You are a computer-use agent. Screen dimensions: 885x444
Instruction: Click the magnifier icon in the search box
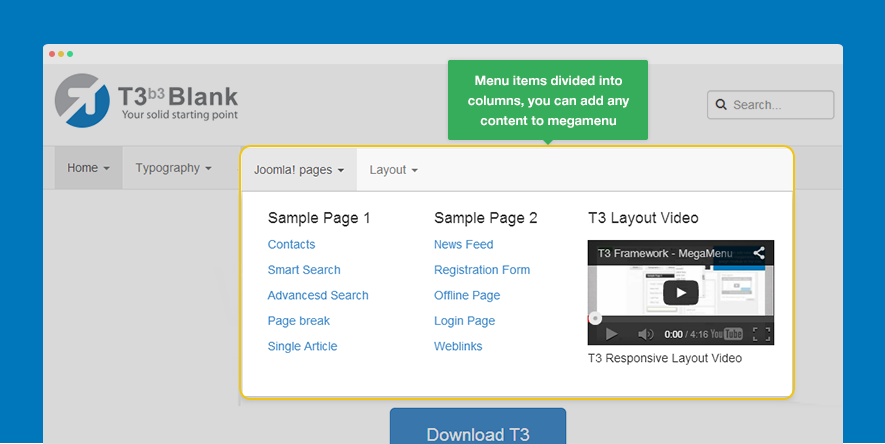[x=721, y=105]
